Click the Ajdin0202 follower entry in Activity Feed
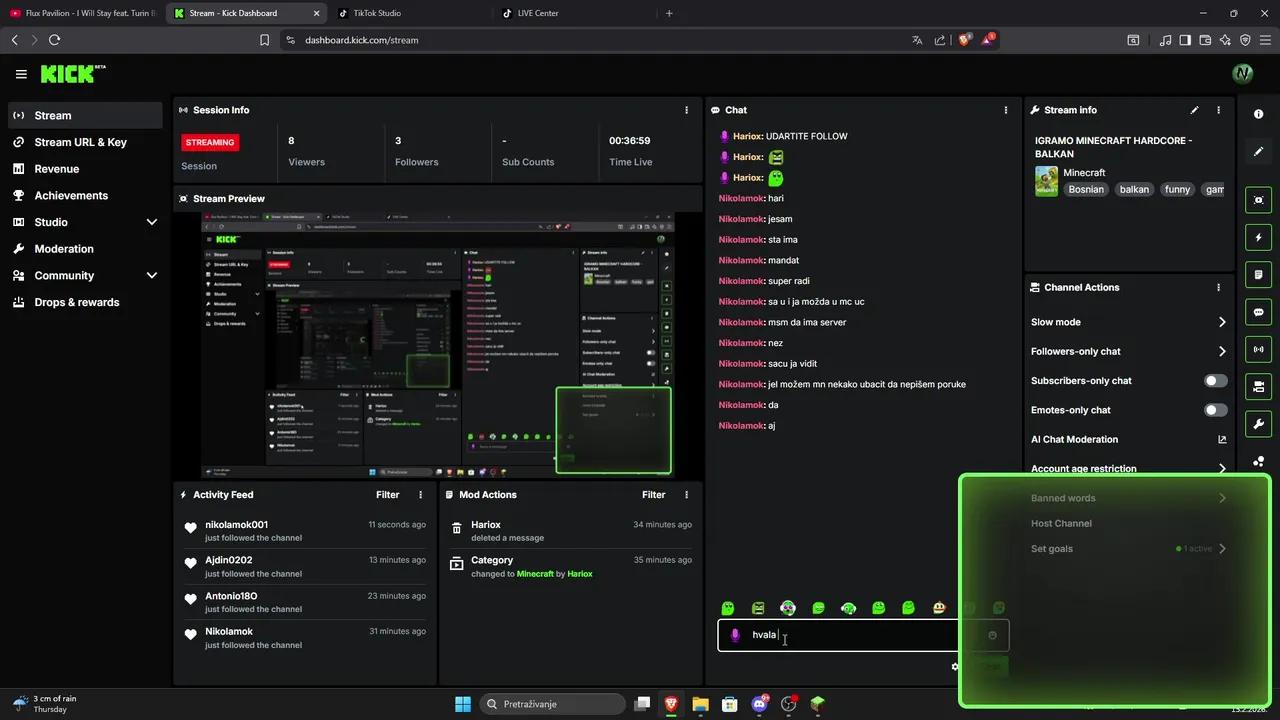Screen dimensions: 1280x720 (305, 566)
